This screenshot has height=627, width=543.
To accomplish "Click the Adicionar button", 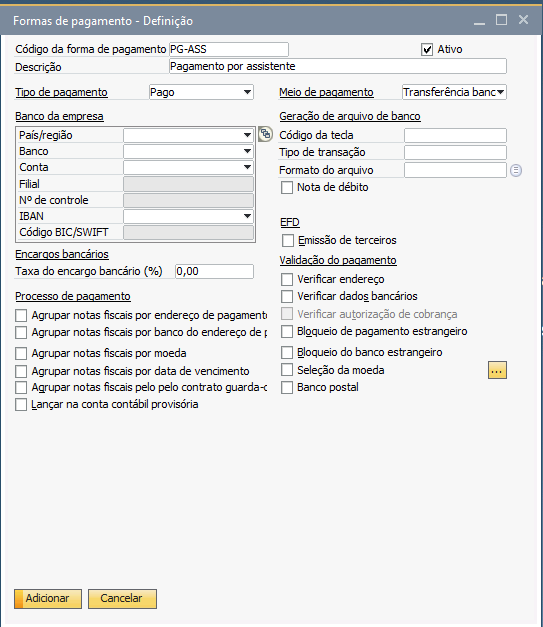I will tap(48, 599).
